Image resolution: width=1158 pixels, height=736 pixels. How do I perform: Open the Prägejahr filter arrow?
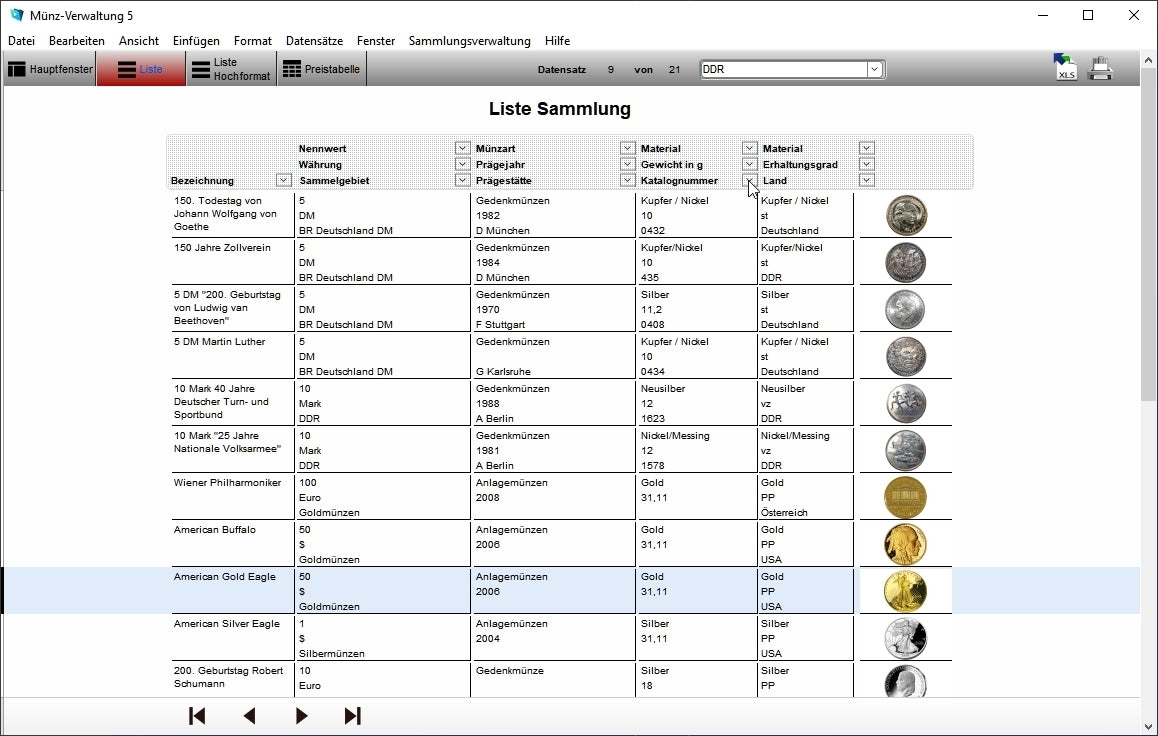tap(627, 164)
